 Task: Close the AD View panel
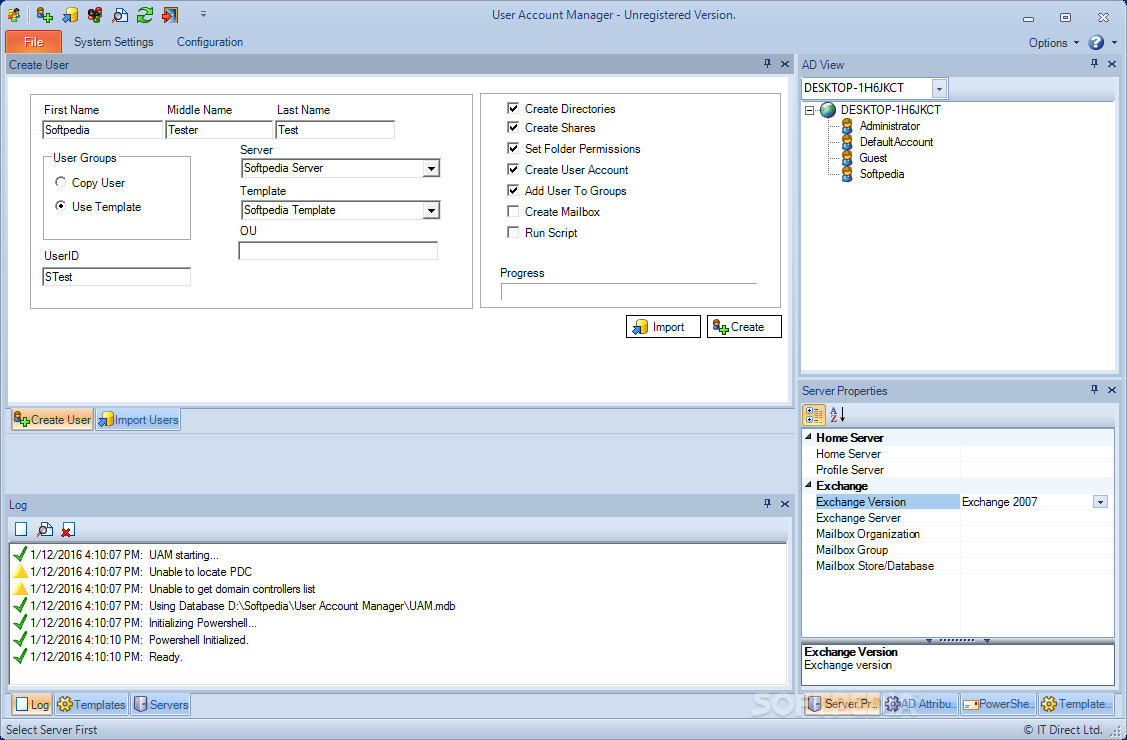coord(1112,64)
